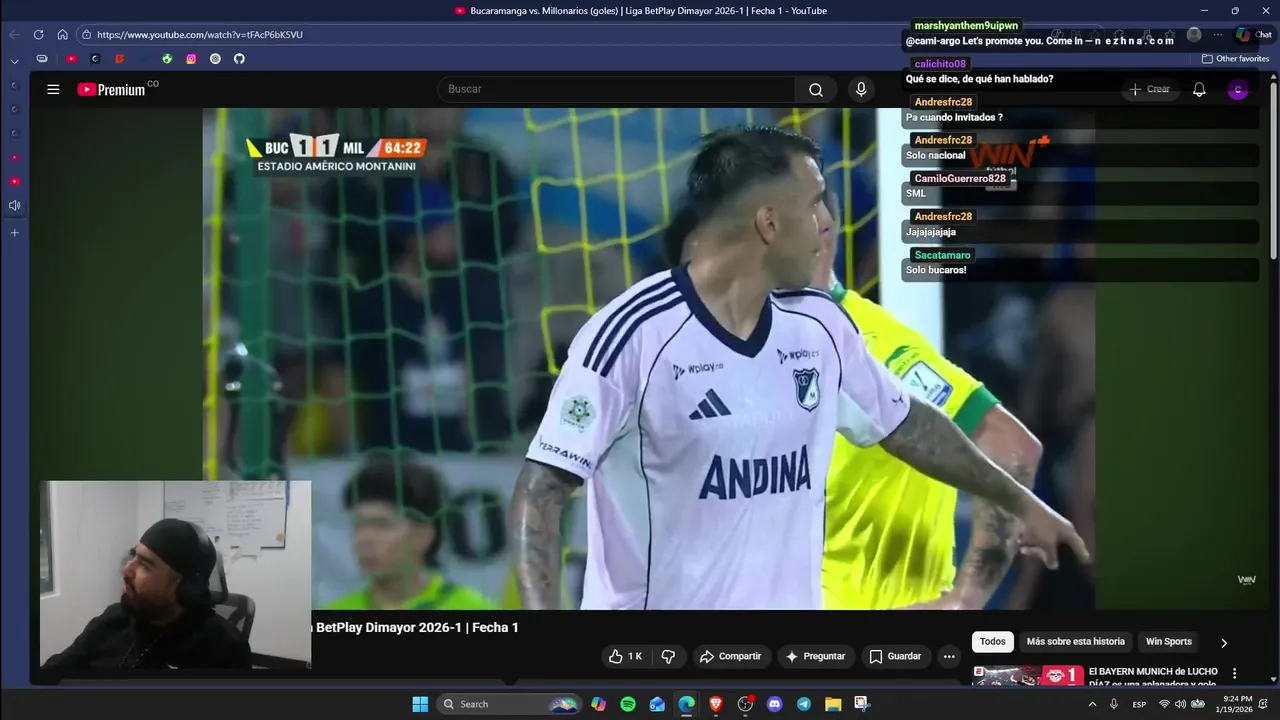This screenshot has width=1280, height=720.
Task: Toggle the ESP input language indicator
Action: [x=1139, y=704]
